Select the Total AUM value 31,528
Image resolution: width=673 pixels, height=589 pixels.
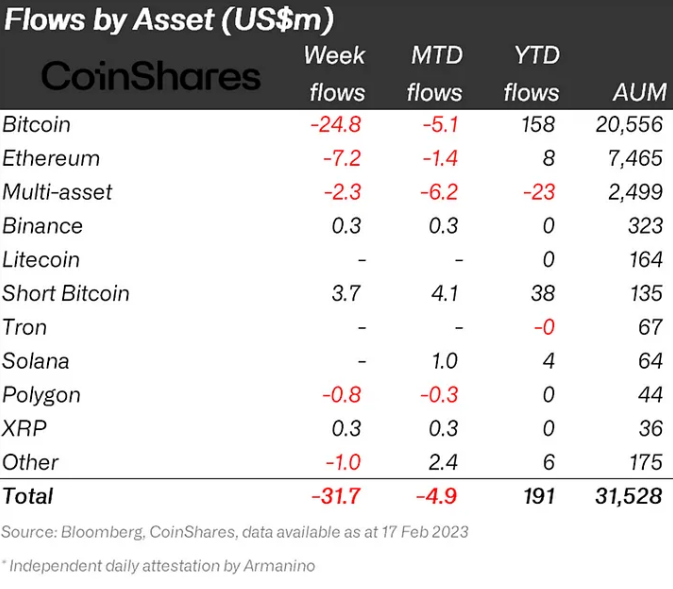click(629, 496)
